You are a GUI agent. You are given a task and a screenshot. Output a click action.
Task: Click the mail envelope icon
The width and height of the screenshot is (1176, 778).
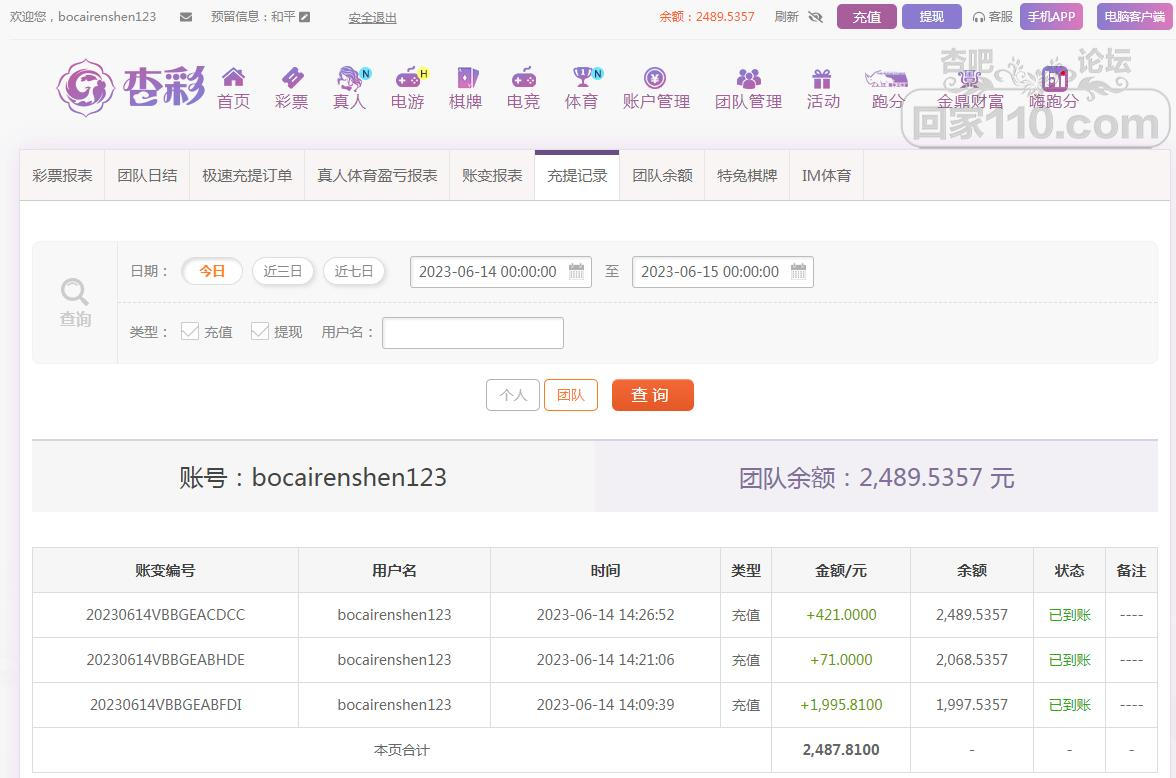[x=186, y=17]
